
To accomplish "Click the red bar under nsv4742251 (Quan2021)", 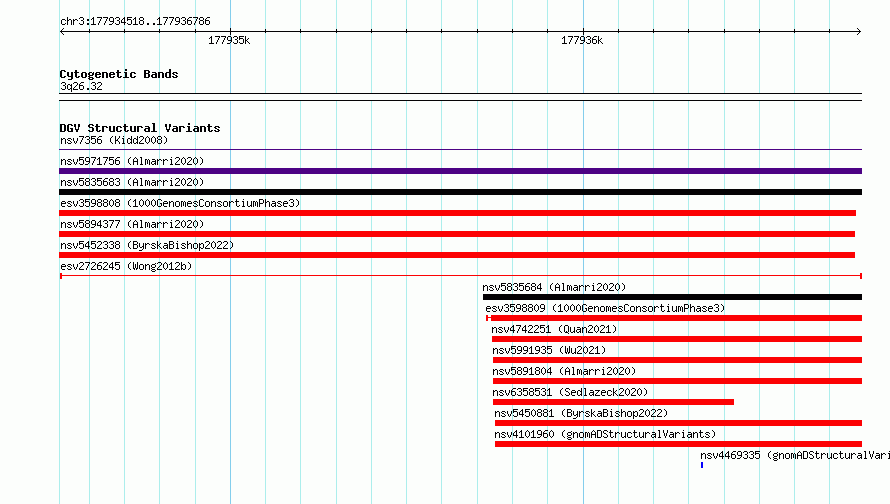I will pos(677,339).
